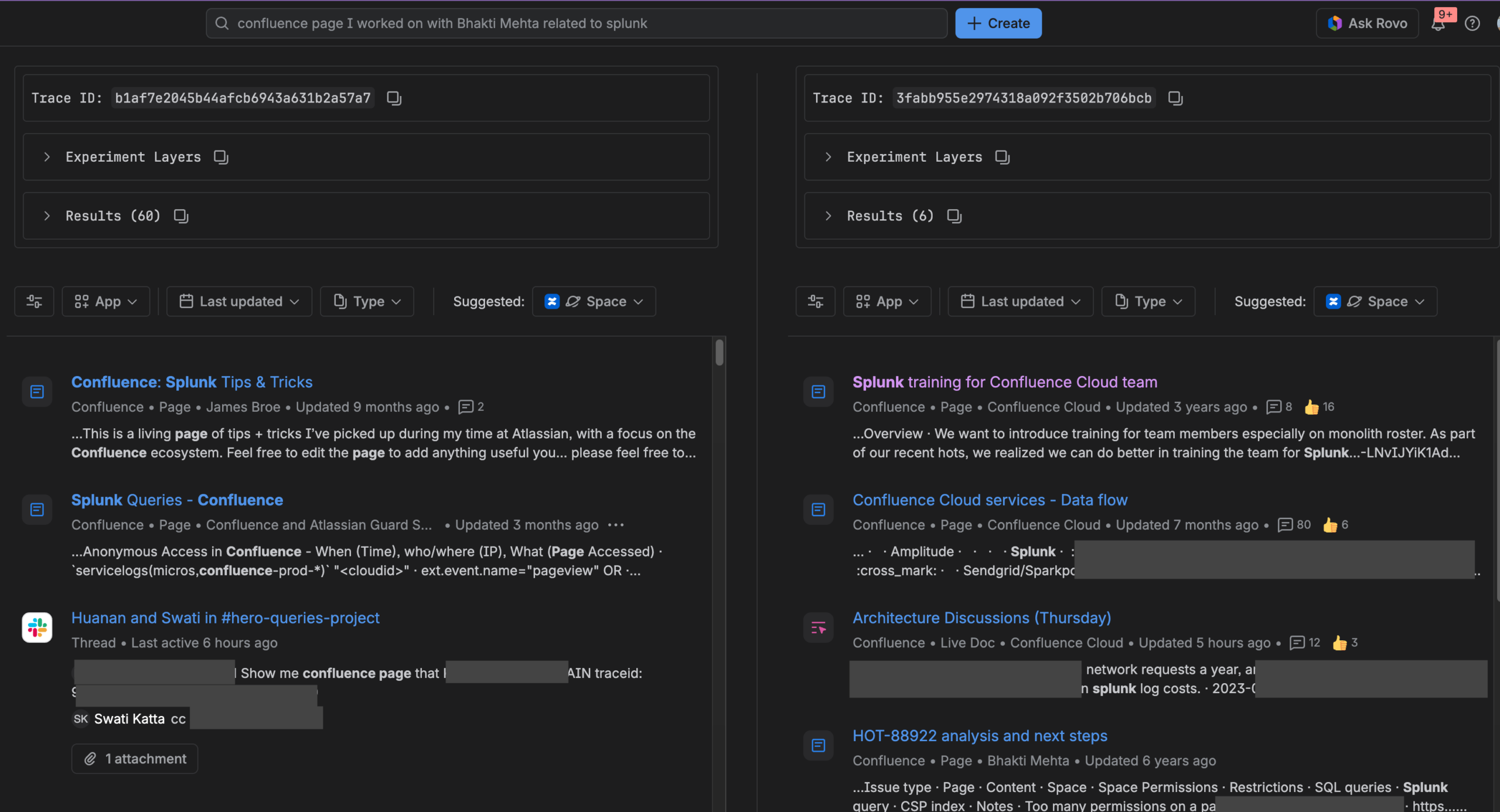Click 'Updated 3 years ago' on Splunk training
Viewport: 1500px width, 812px height.
point(1181,407)
